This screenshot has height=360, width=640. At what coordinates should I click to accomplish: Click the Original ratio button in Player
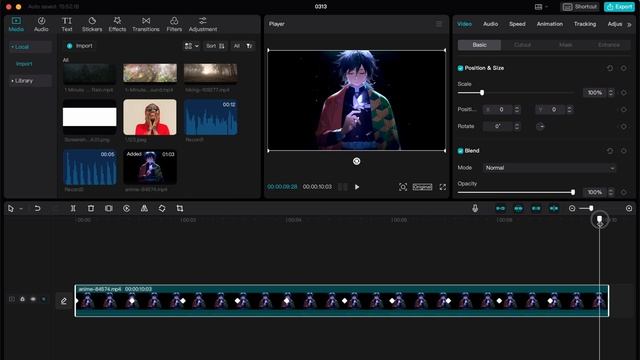(422, 187)
